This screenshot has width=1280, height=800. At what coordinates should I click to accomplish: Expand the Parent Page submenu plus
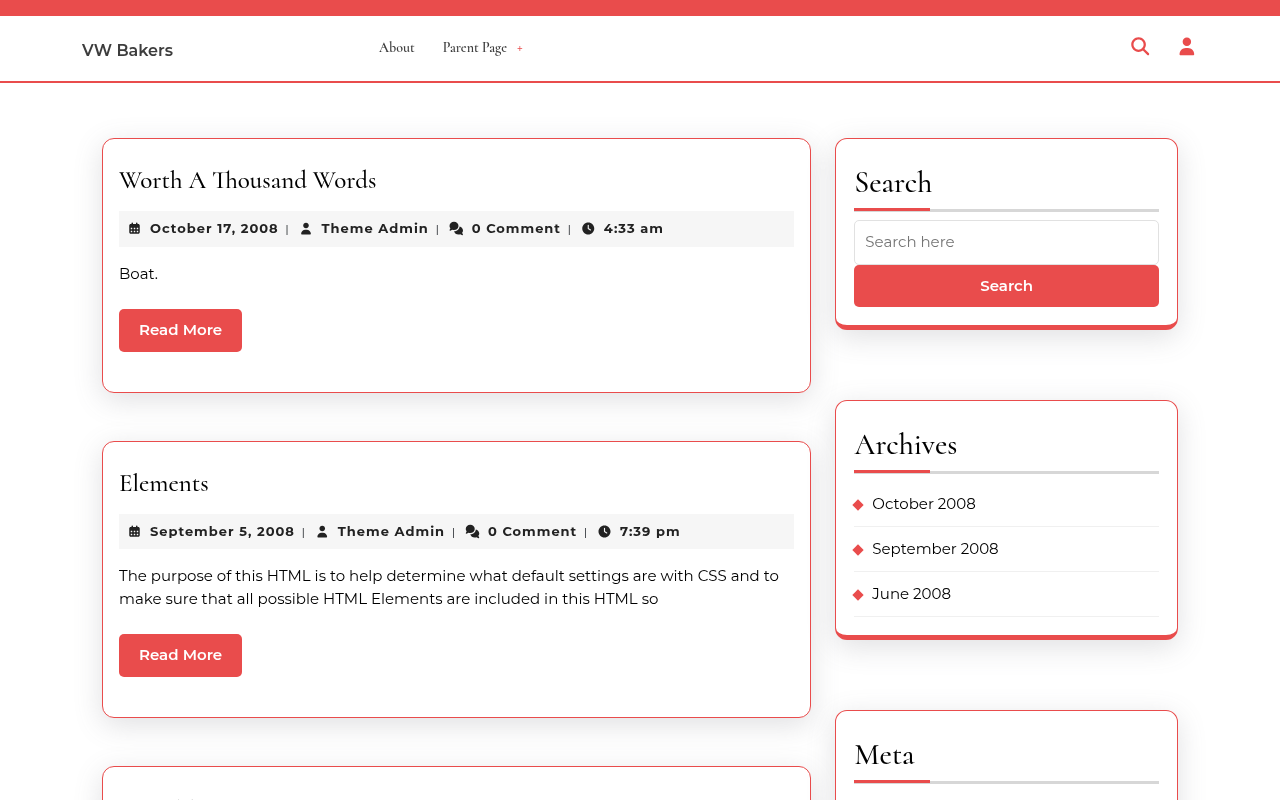[520, 49]
